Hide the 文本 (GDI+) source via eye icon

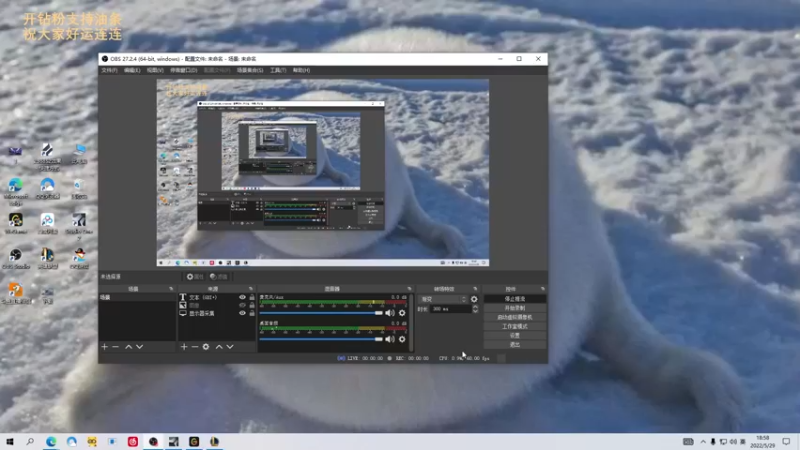tap(242, 298)
